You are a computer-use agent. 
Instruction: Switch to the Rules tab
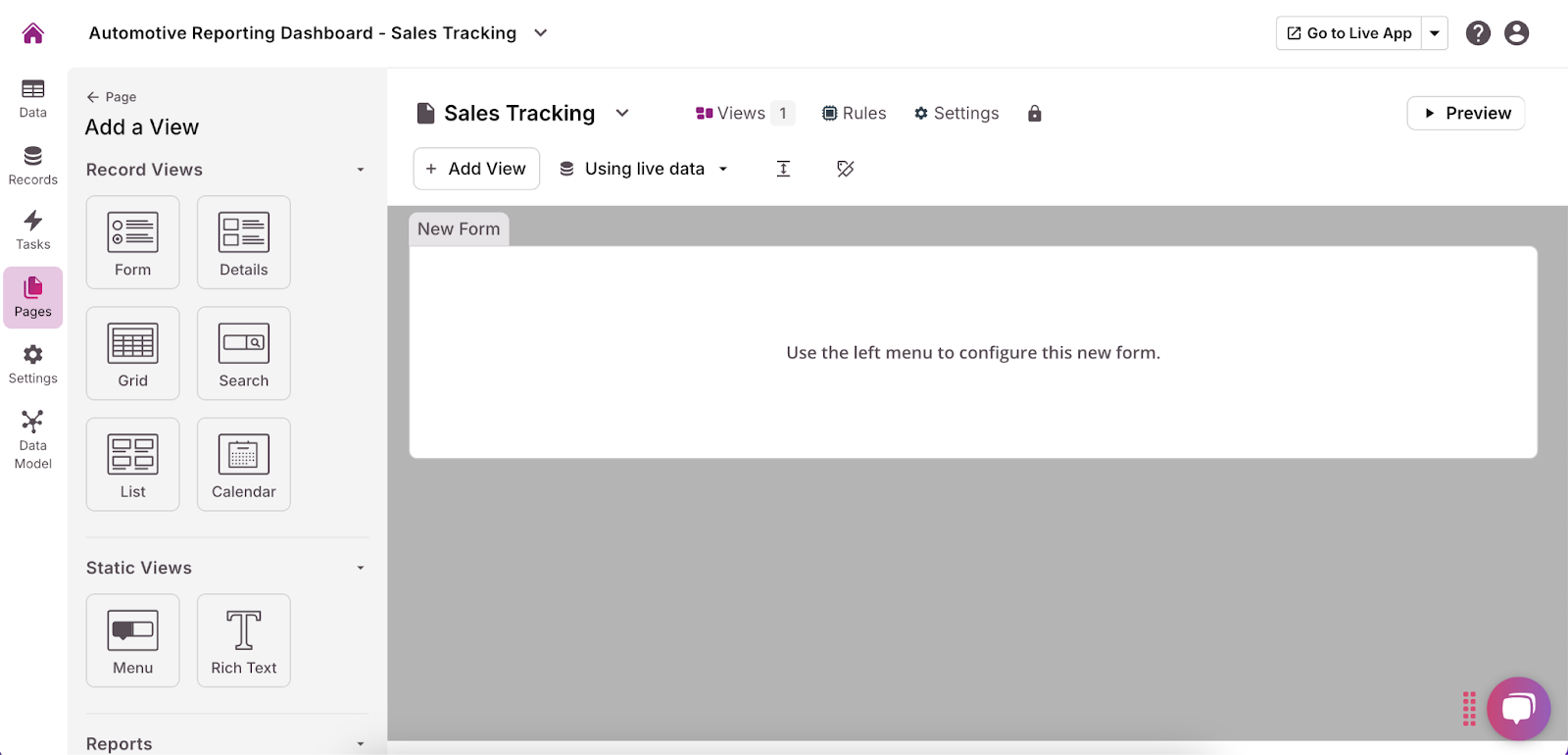coord(854,114)
